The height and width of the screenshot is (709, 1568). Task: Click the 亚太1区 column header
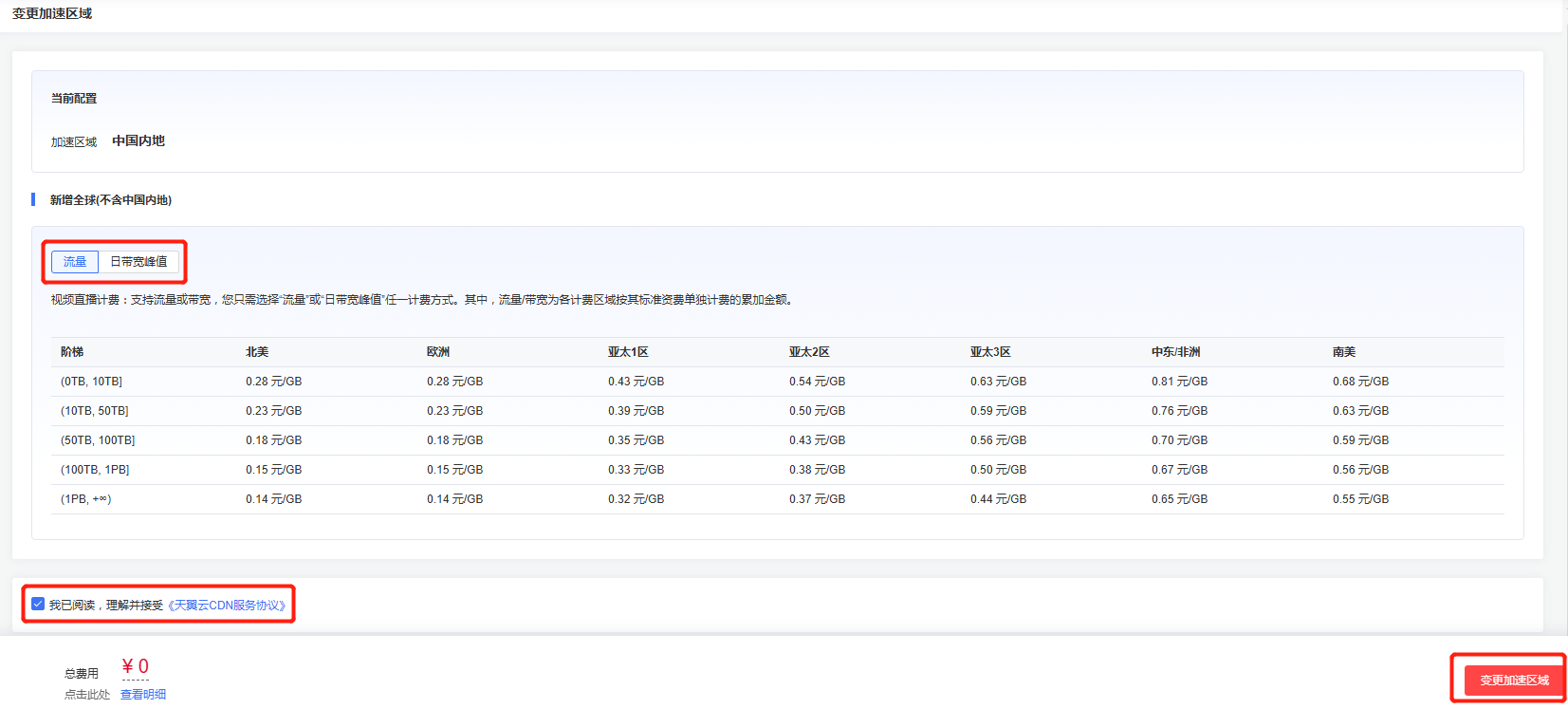628,352
